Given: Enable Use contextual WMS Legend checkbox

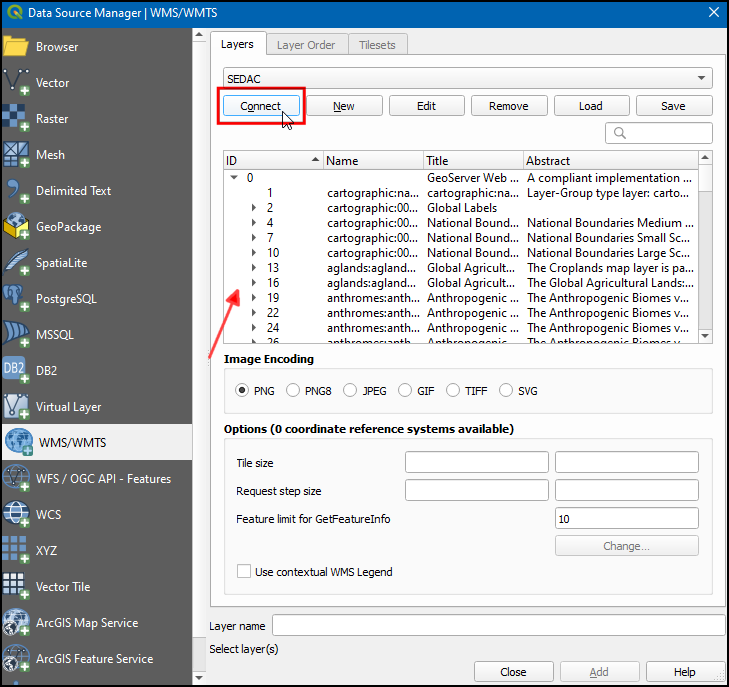Looking at the screenshot, I should click(244, 572).
